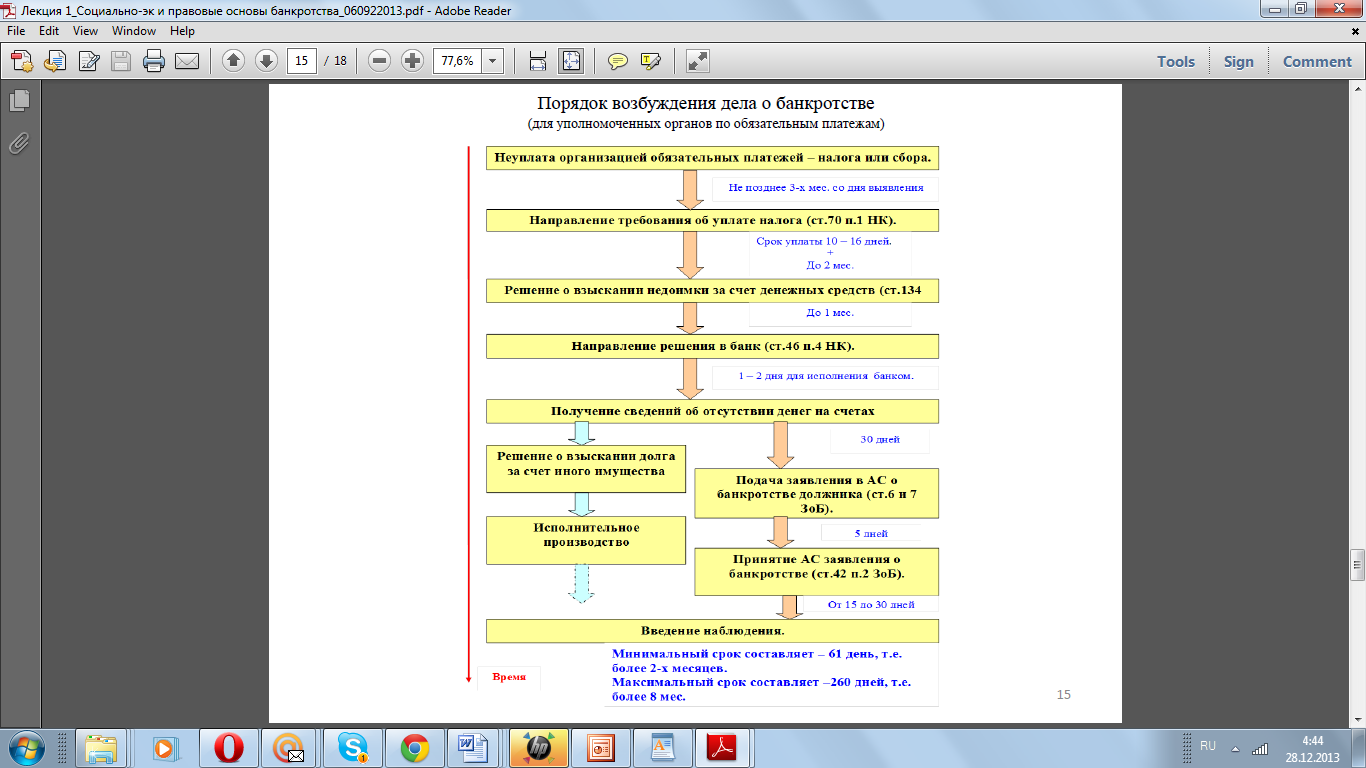
Task: Click the page number input field
Action: [301, 61]
